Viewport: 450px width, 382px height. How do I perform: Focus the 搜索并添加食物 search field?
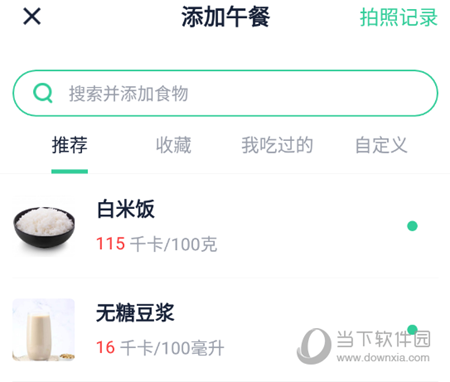click(x=225, y=93)
